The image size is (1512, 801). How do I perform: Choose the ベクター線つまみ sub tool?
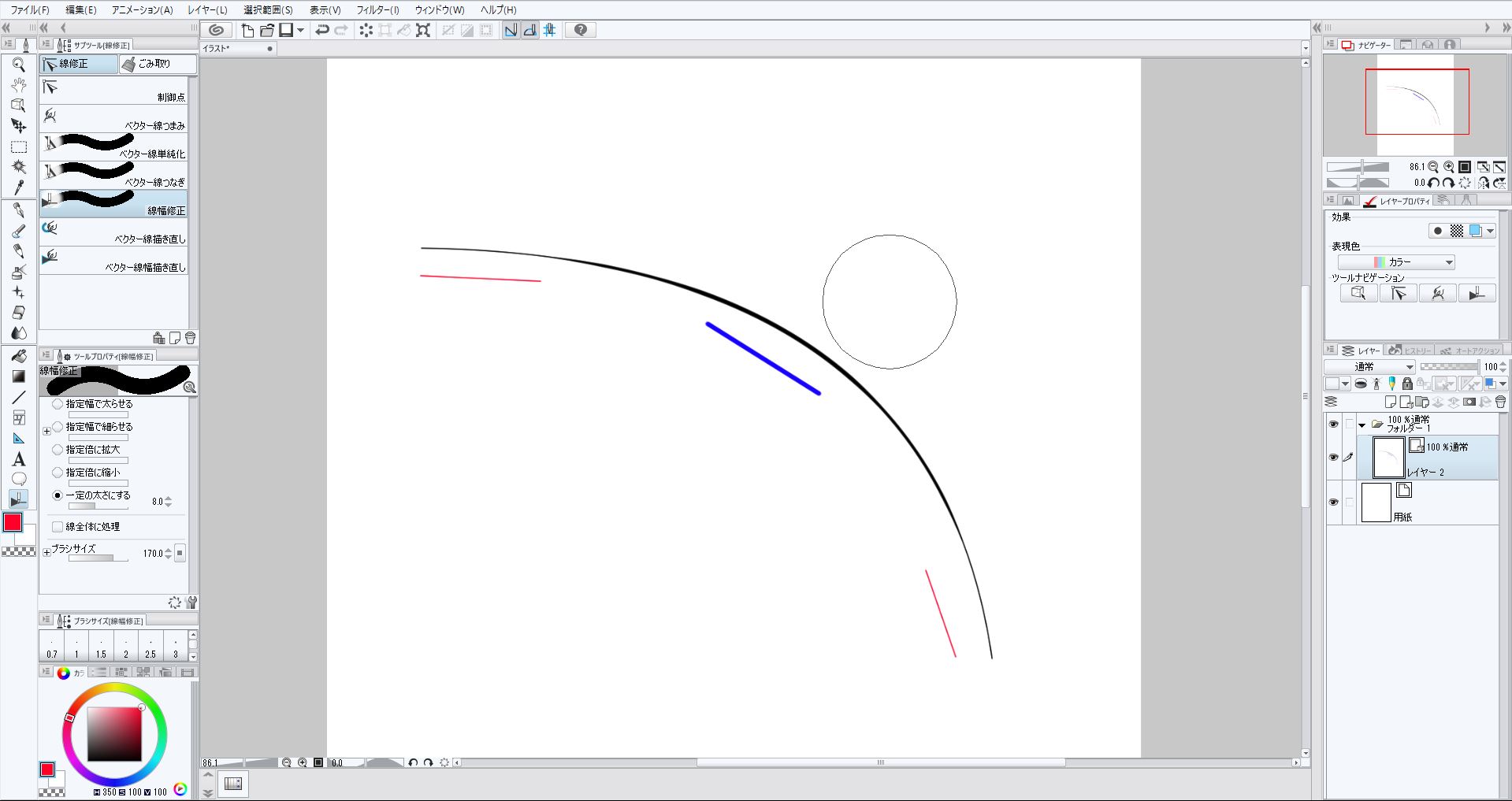click(x=114, y=119)
